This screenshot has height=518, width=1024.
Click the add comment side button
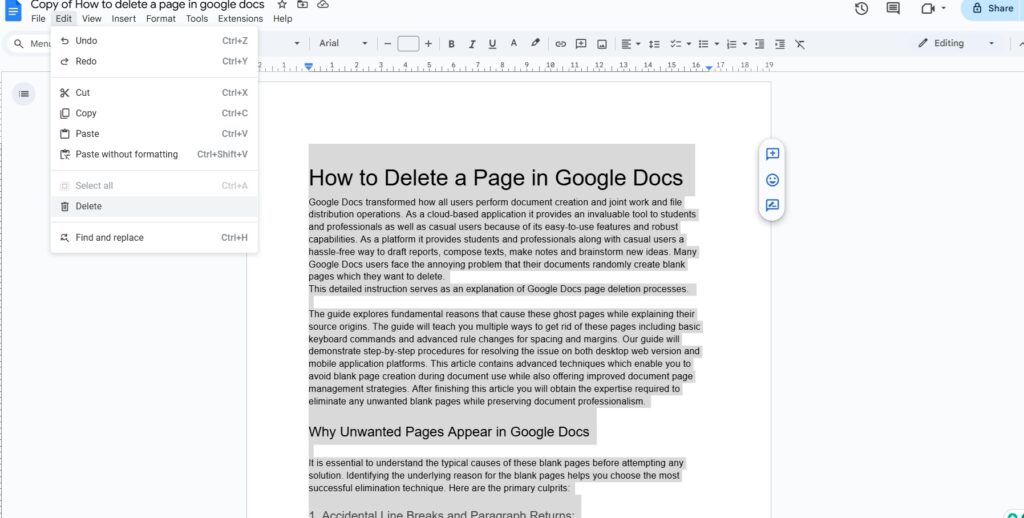tap(772, 154)
